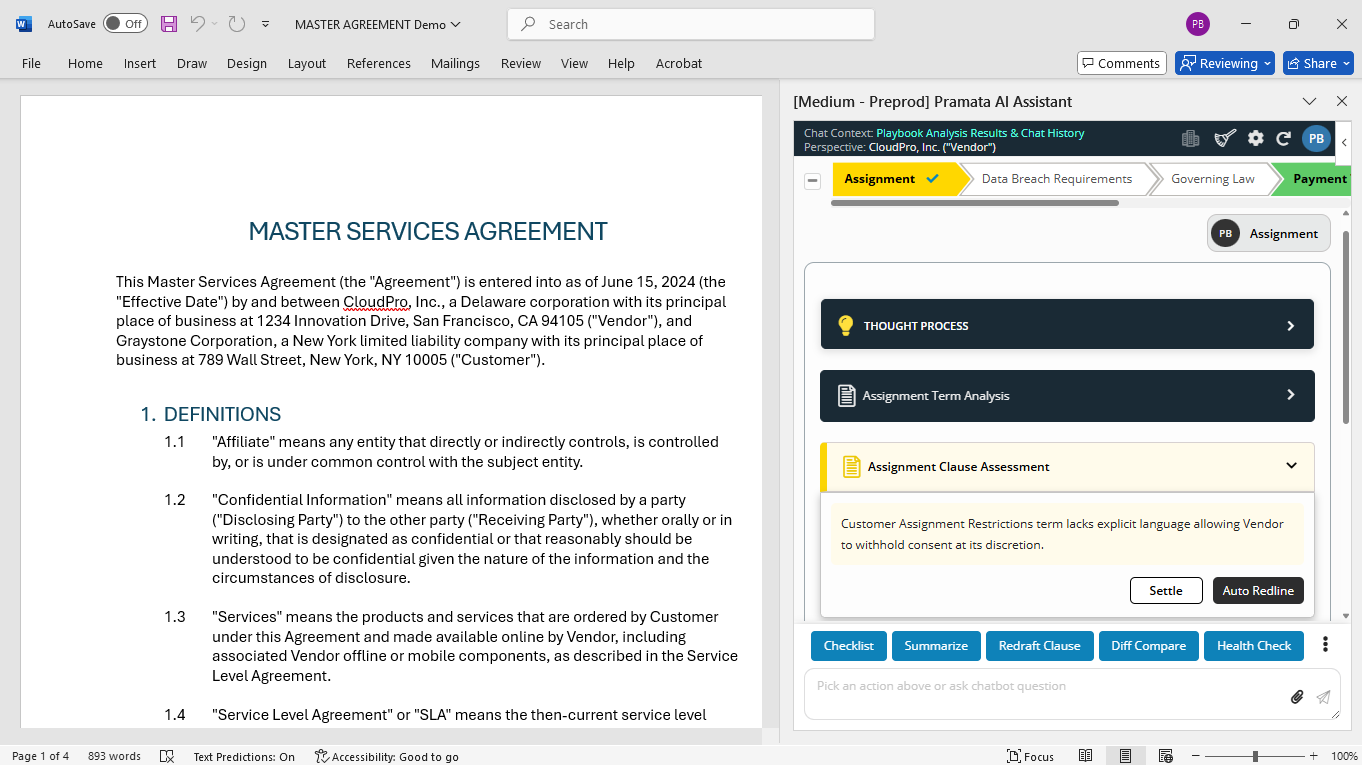The image size is (1362, 765).
Task: Open Pramata assistant settings gear
Action: 1256,139
